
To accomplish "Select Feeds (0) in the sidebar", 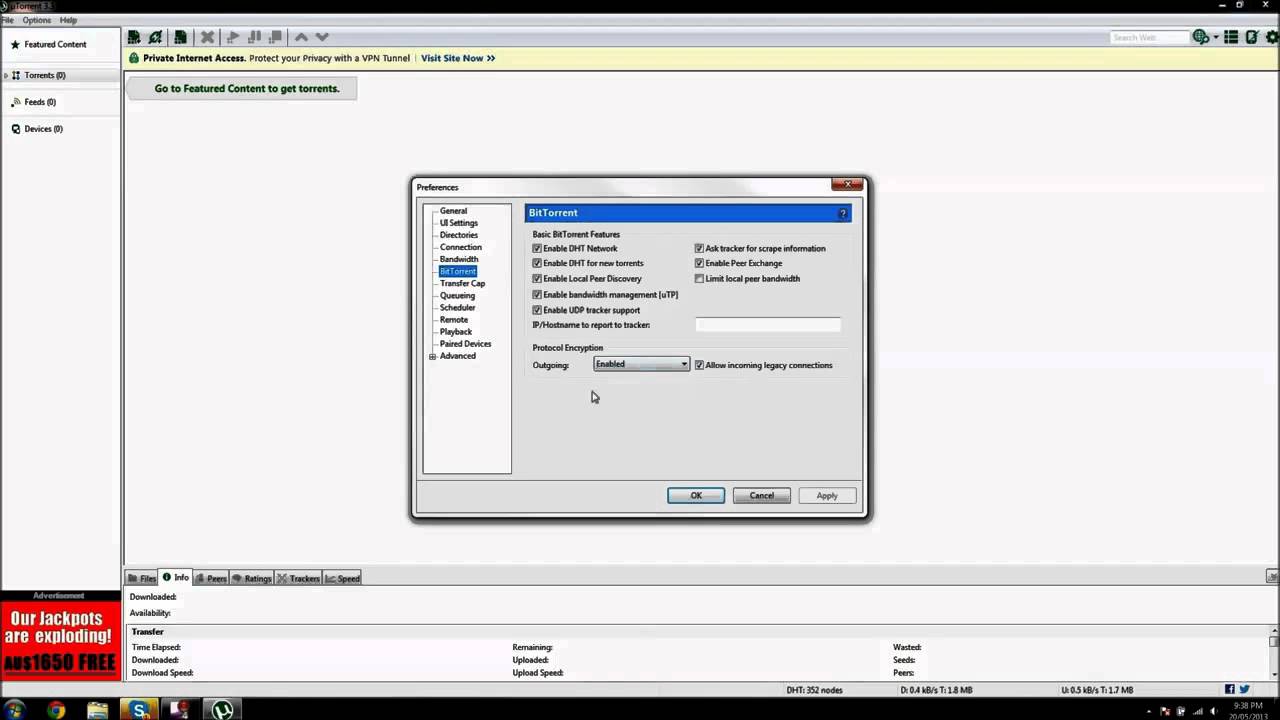I will pyautogui.click(x=40, y=102).
